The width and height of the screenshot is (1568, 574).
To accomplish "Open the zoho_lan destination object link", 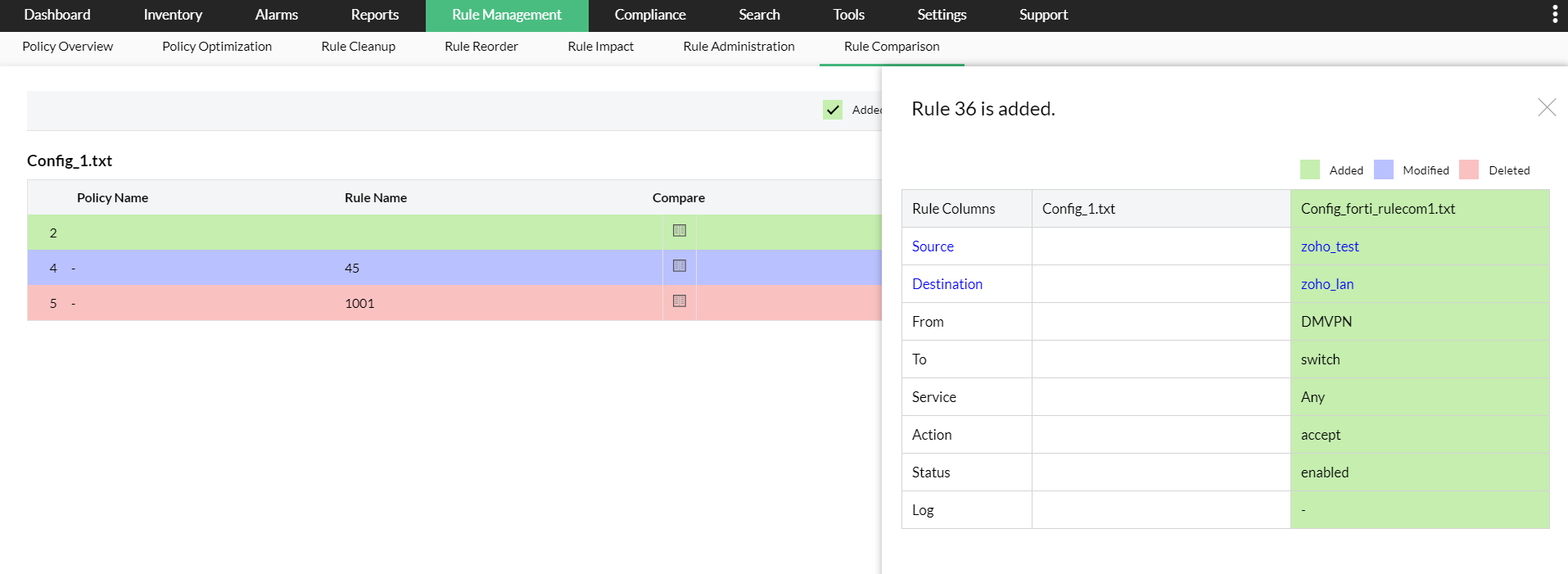I will [x=1326, y=284].
